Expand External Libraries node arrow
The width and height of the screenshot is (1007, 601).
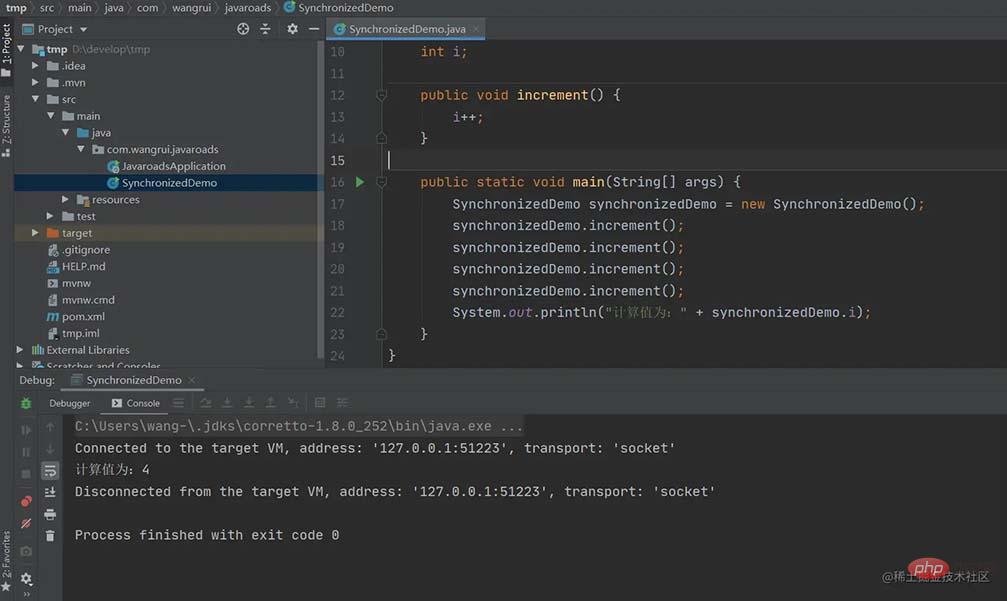21,349
